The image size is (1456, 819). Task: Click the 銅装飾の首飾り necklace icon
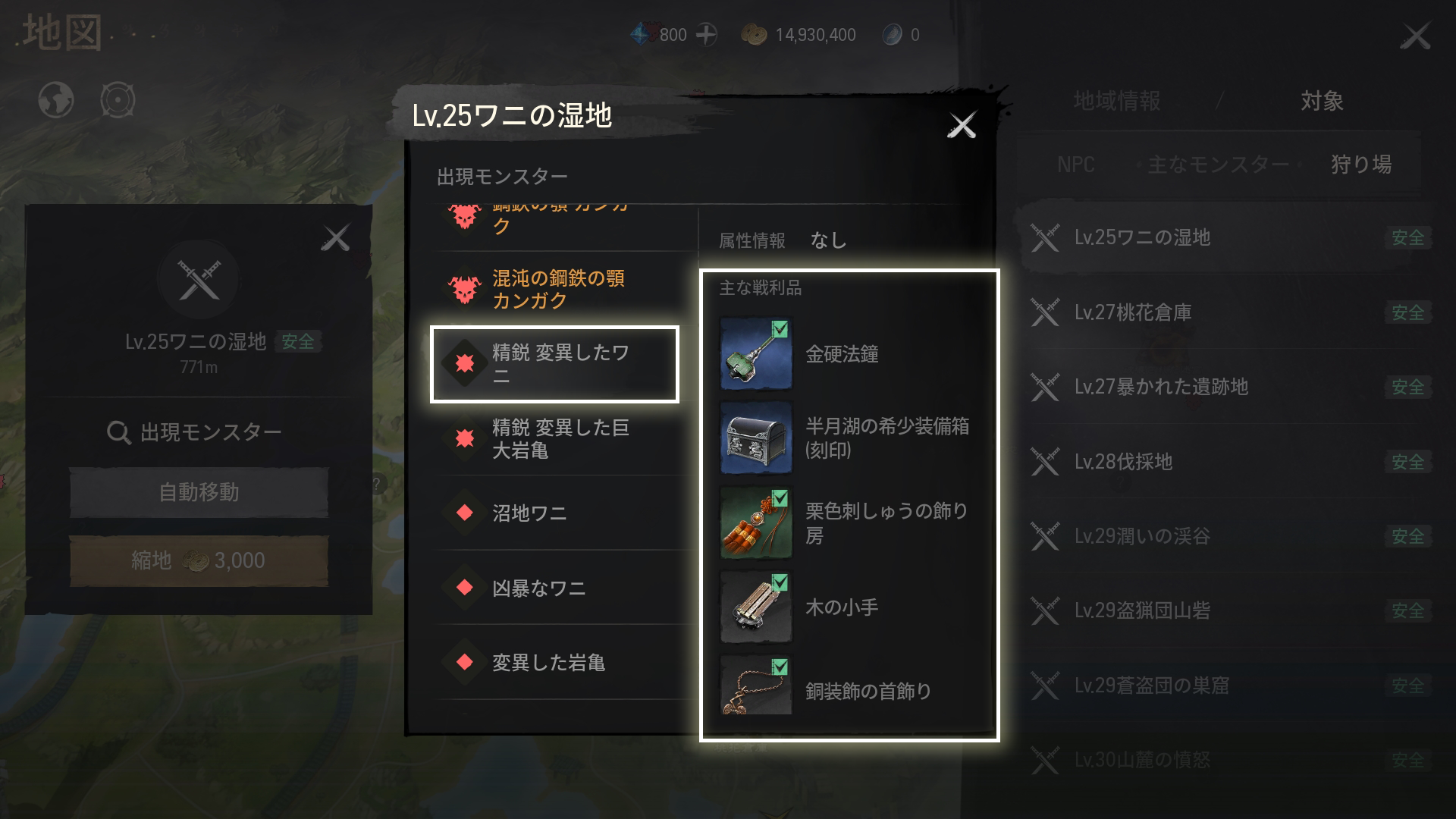(x=756, y=686)
